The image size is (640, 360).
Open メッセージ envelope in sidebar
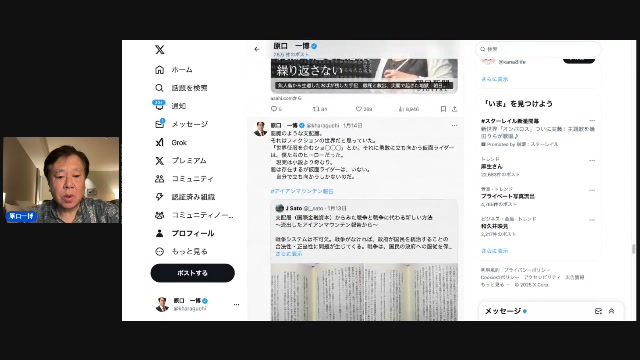coord(160,124)
